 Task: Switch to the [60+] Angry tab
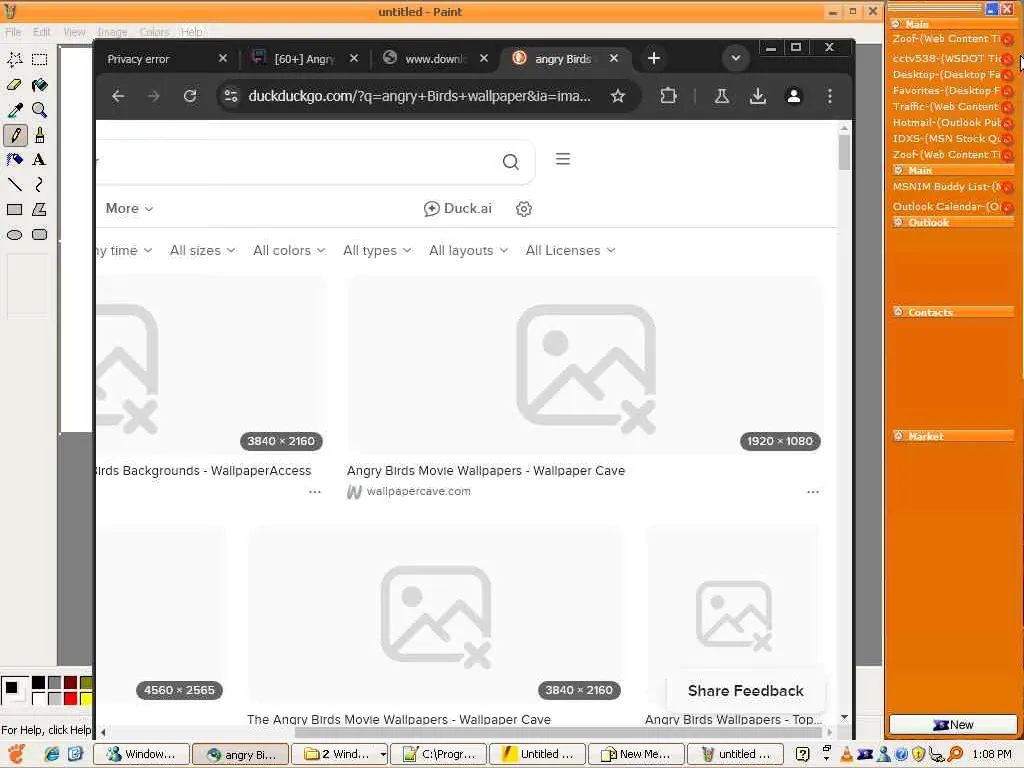(x=305, y=59)
